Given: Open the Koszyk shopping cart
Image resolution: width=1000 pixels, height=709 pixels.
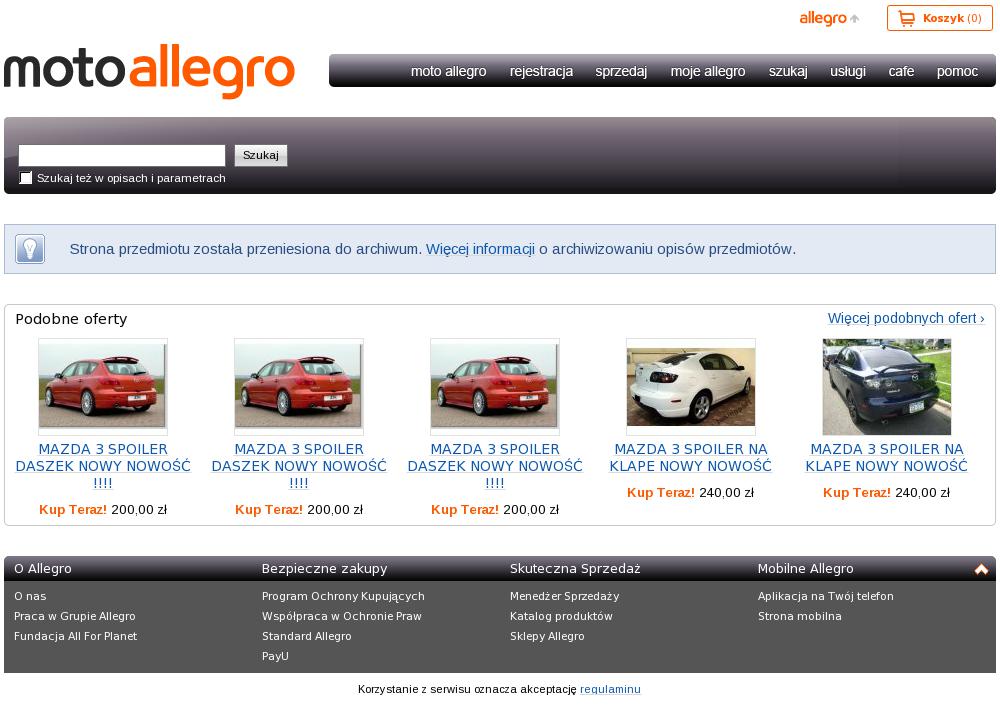Looking at the screenshot, I should [x=939, y=18].
